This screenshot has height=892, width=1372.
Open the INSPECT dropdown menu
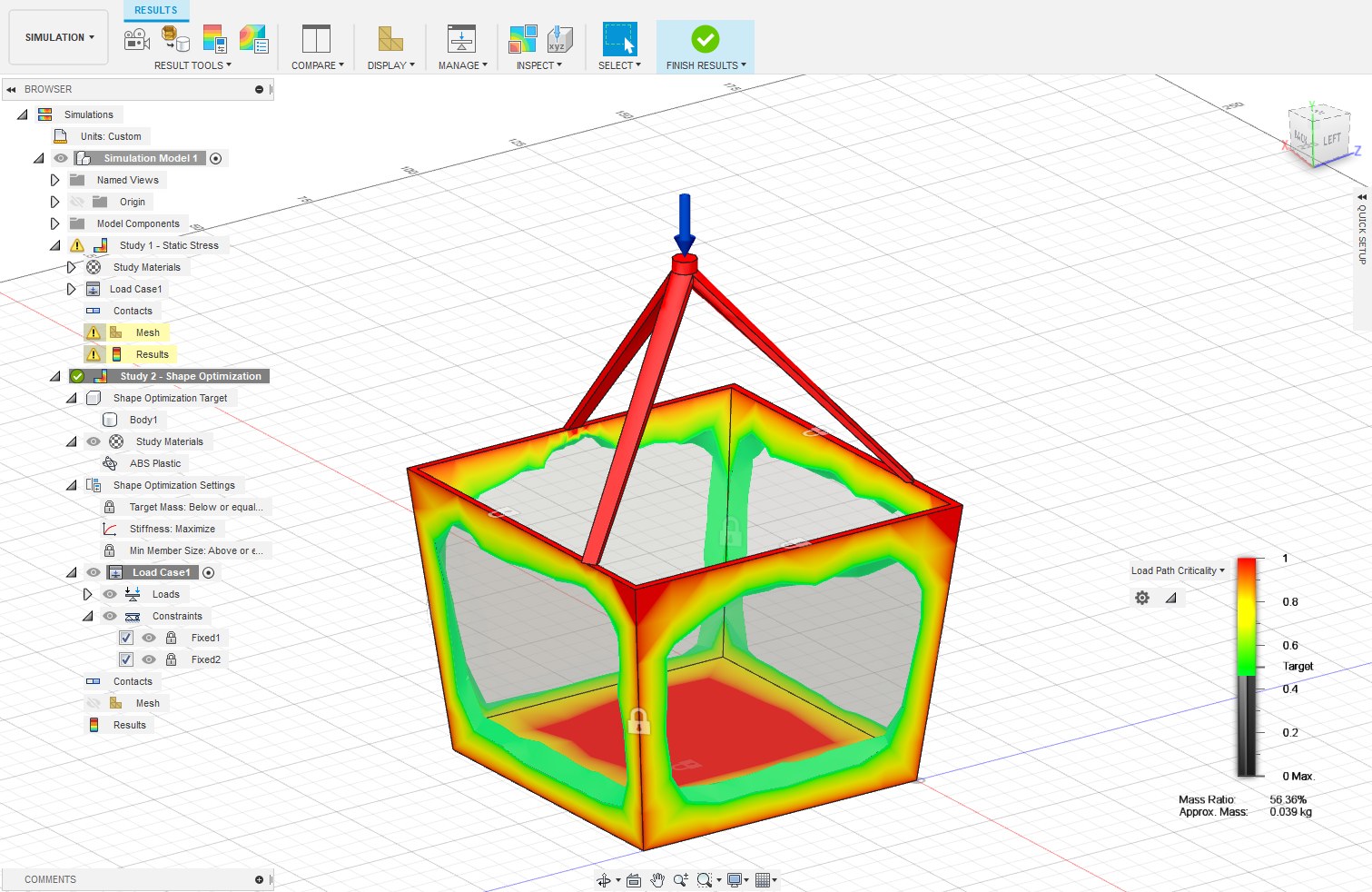click(x=539, y=65)
